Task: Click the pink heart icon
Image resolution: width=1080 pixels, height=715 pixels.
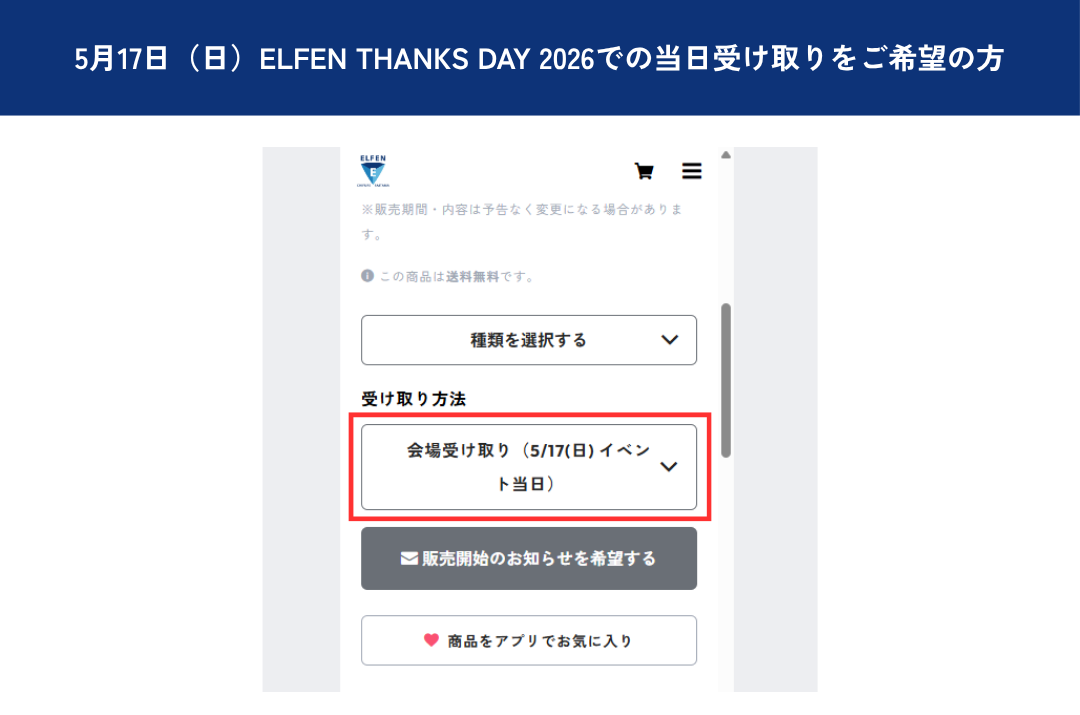Action: coord(431,640)
